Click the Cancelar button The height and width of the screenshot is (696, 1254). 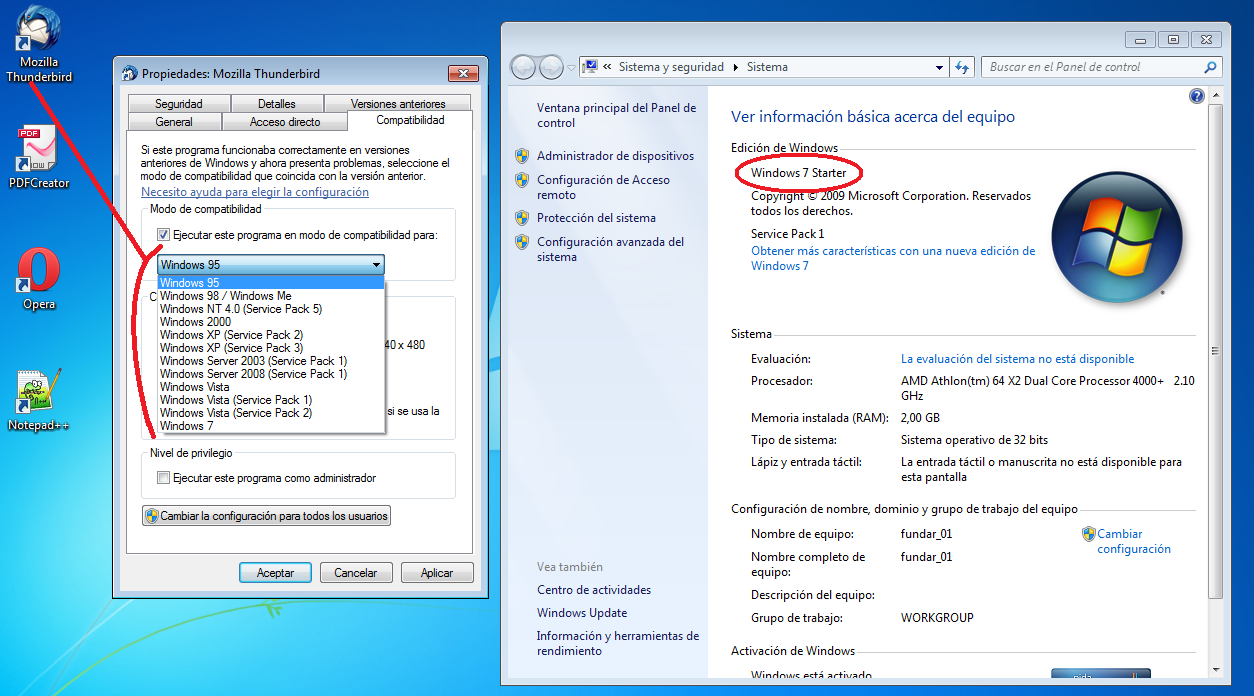point(356,573)
